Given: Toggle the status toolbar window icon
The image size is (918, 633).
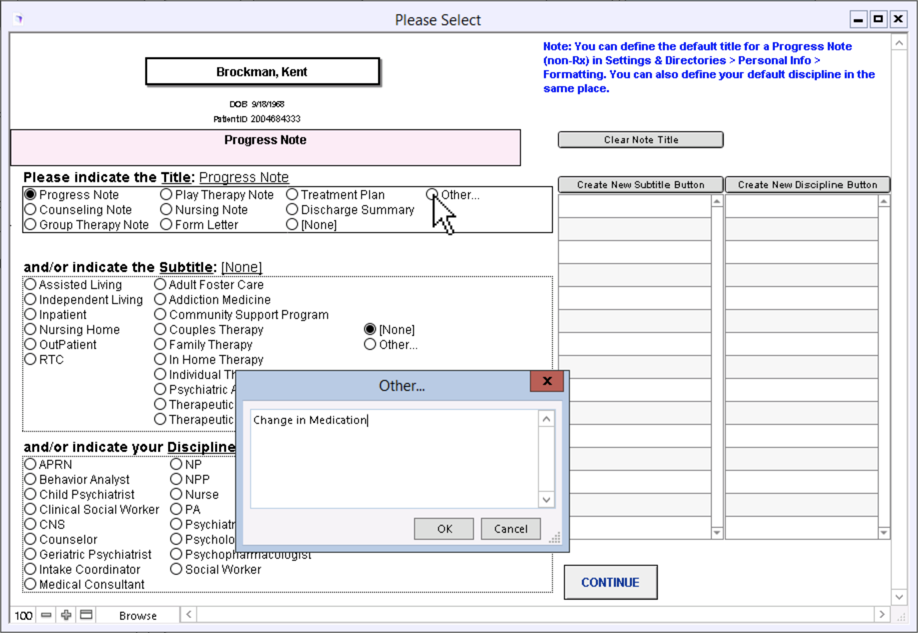Looking at the screenshot, I should pos(86,615).
